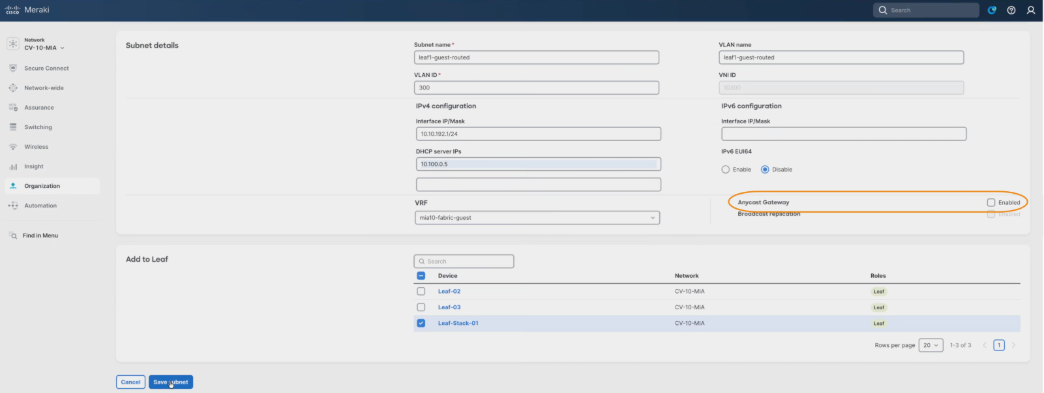Click the DHCP server IPs field 10.100.0.5
The image size is (1044, 393).
click(539, 164)
